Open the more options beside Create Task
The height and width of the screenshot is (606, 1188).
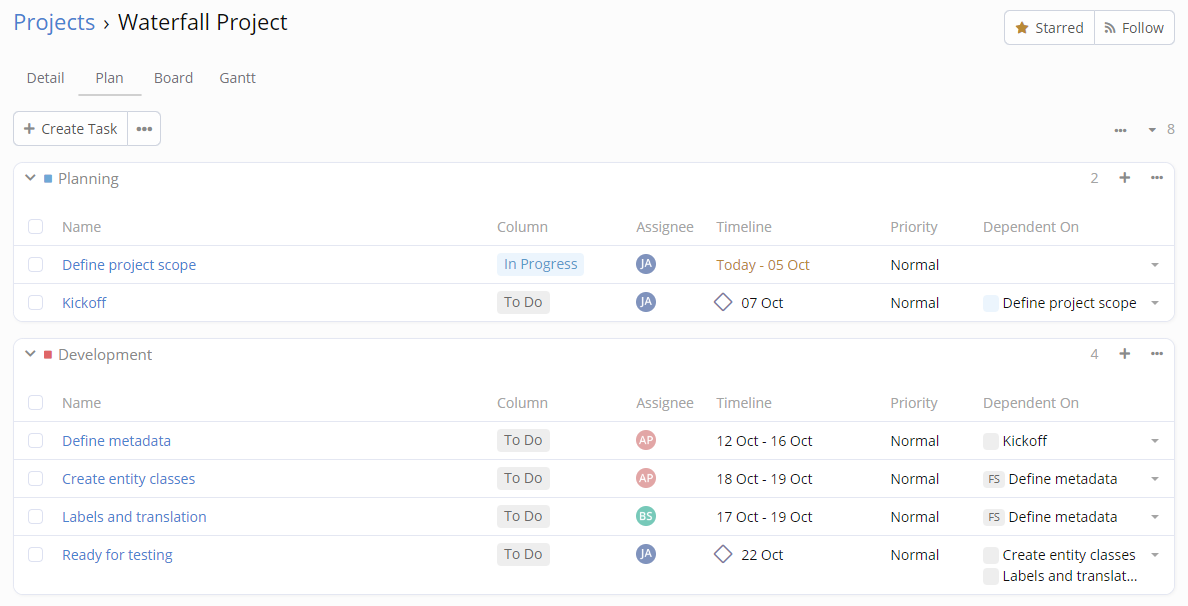pos(144,129)
